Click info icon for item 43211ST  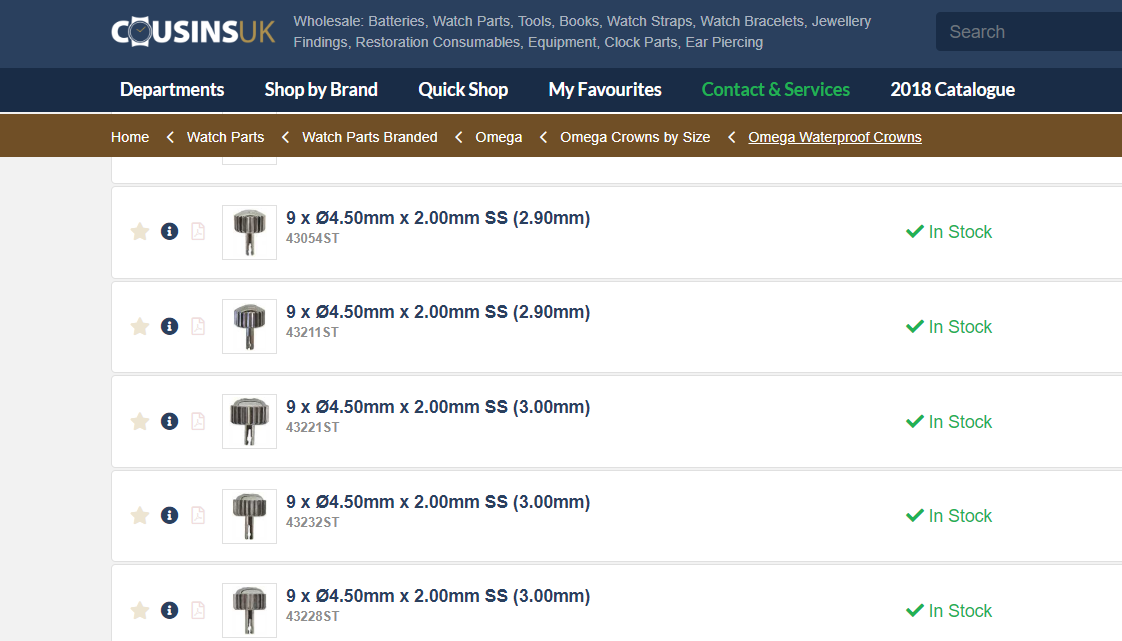[169, 327]
